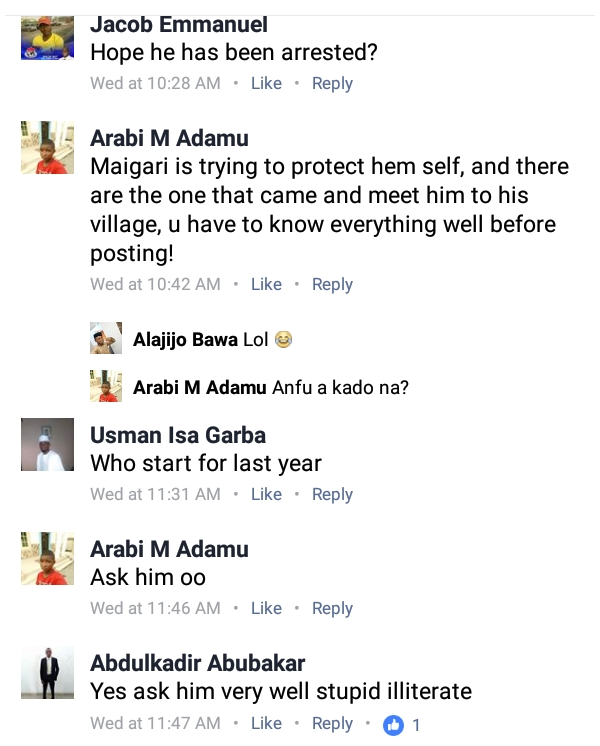Click the blue thumbs-up reaction icon
The image size is (600, 746).
(394, 725)
